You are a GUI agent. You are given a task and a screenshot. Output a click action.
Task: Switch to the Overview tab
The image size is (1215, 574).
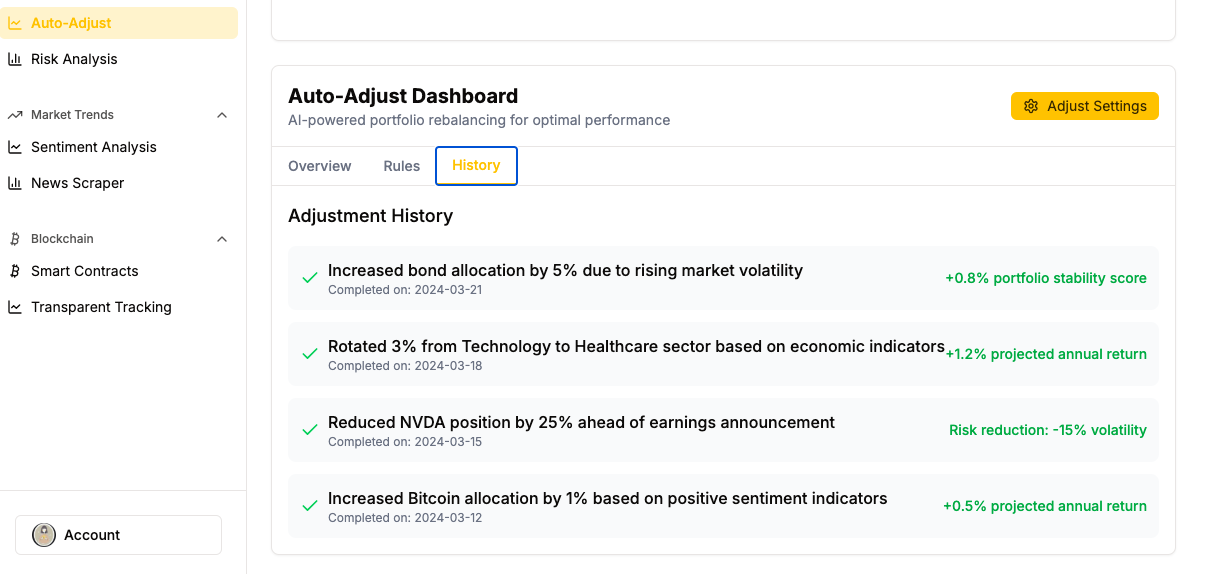click(320, 166)
